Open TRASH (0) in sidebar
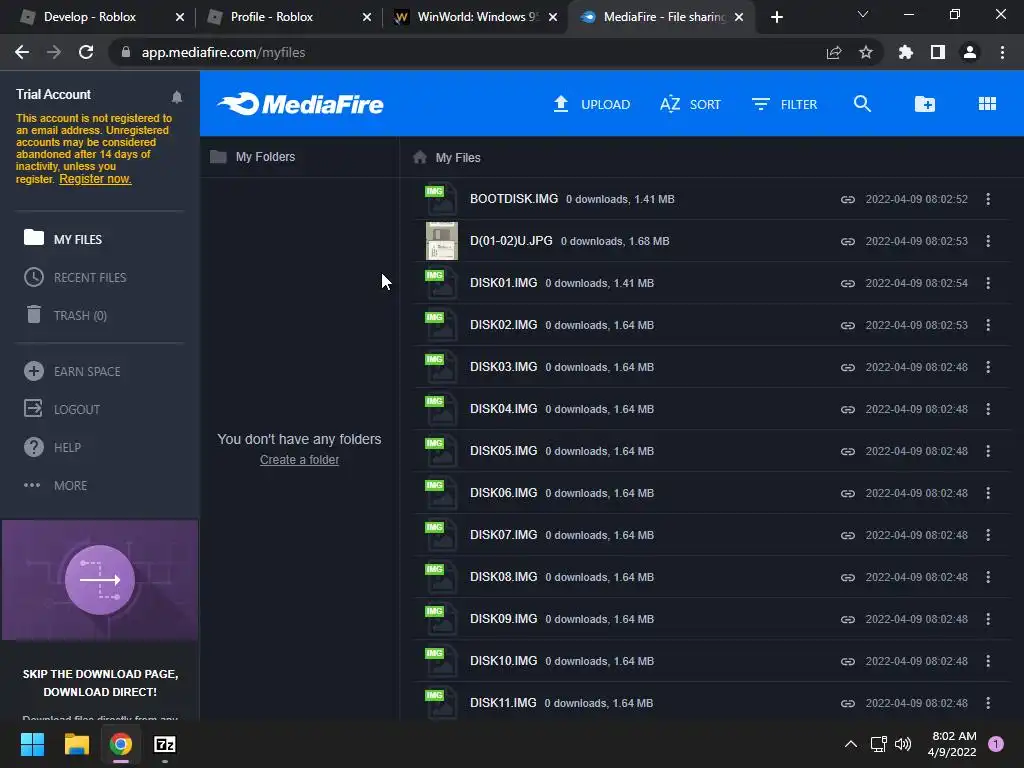Screen dimensions: 1024x768 (x=65, y=315)
